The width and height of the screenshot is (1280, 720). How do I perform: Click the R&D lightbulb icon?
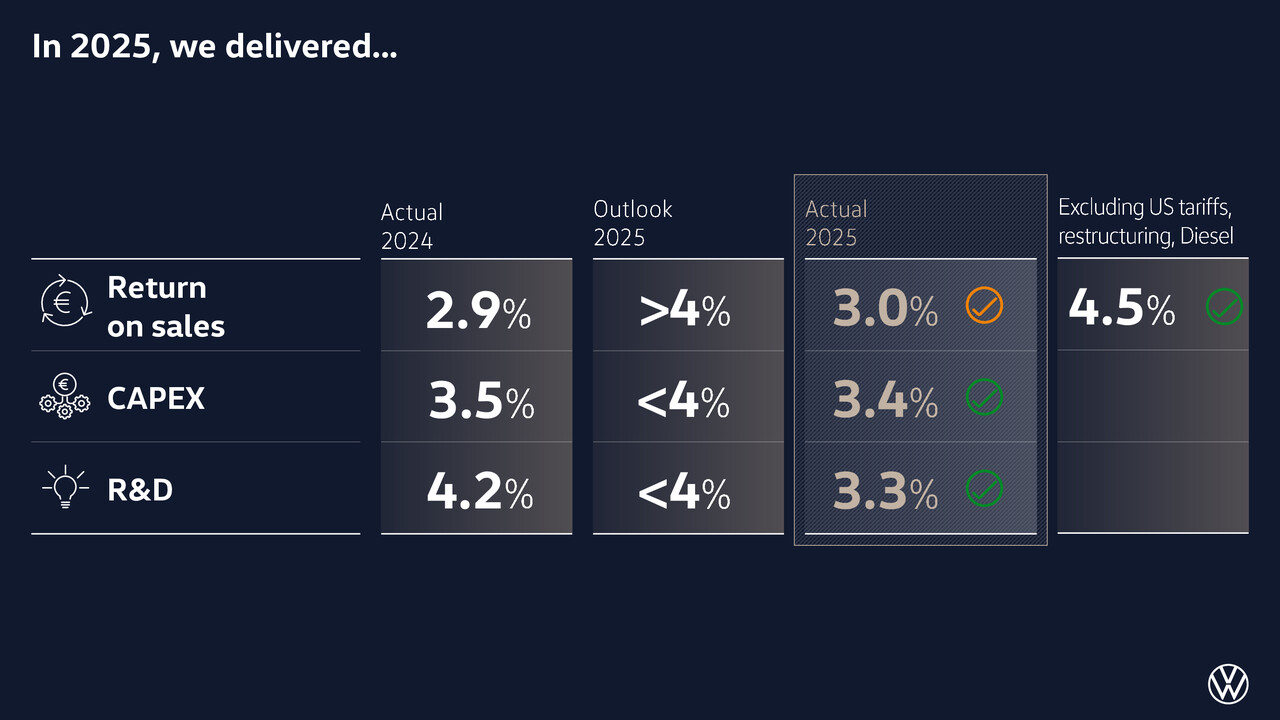tap(65, 487)
